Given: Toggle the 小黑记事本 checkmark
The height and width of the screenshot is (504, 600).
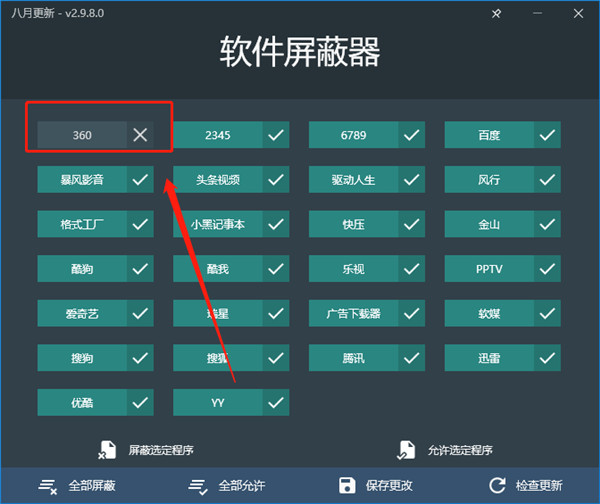Looking at the screenshot, I should (276, 224).
